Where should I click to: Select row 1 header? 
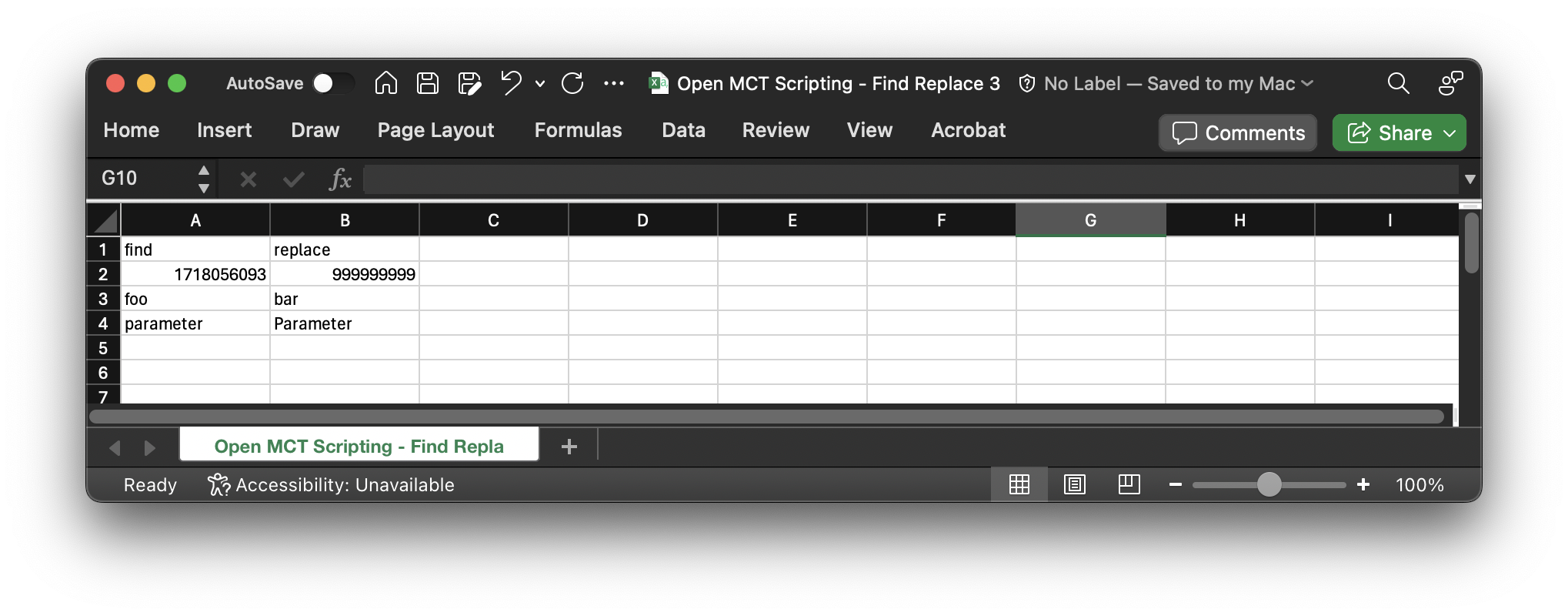(x=103, y=249)
